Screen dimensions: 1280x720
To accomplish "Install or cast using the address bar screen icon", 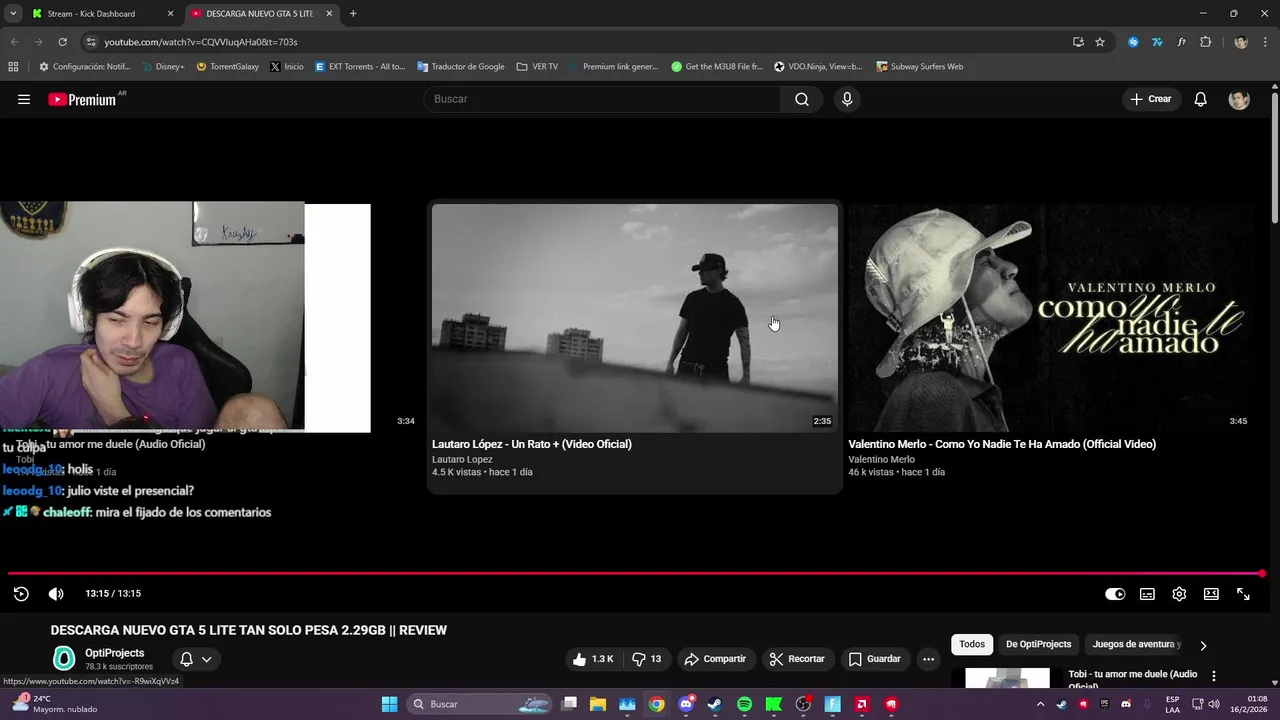I will [1078, 42].
